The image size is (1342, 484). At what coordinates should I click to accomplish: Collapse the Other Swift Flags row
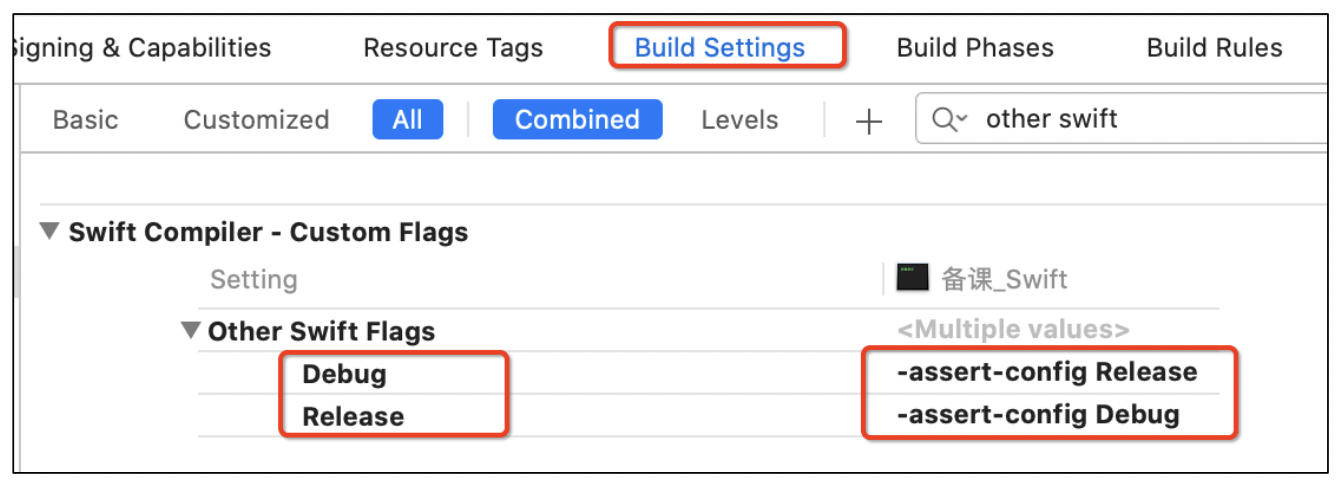(190, 330)
